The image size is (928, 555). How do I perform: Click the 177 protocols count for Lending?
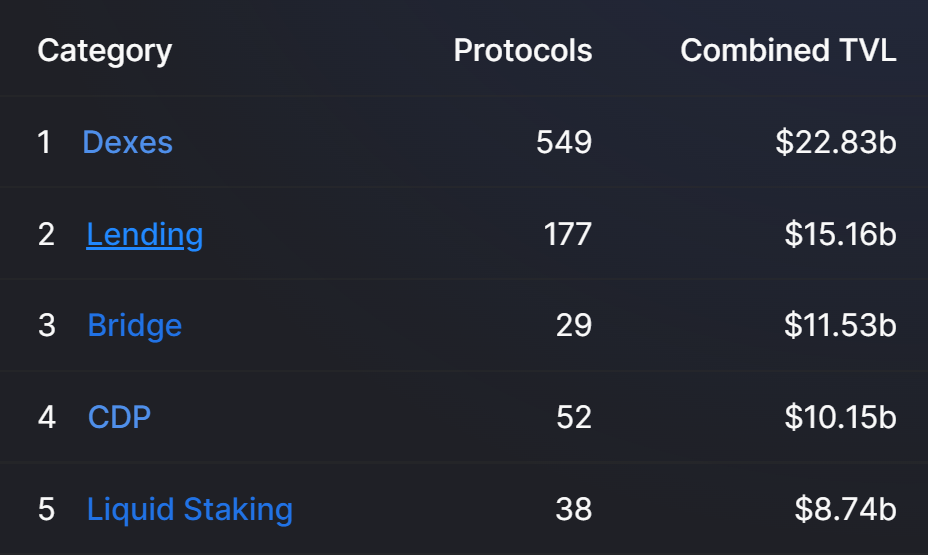click(x=567, y=234)
